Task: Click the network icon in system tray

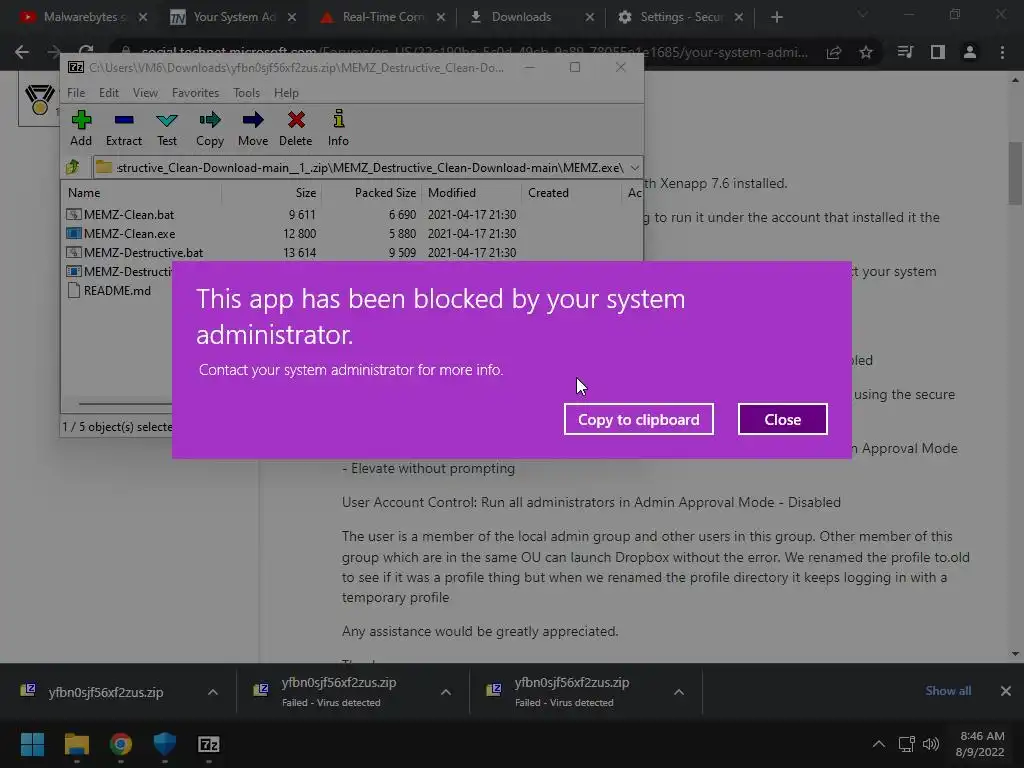Action: coord(906,744)
